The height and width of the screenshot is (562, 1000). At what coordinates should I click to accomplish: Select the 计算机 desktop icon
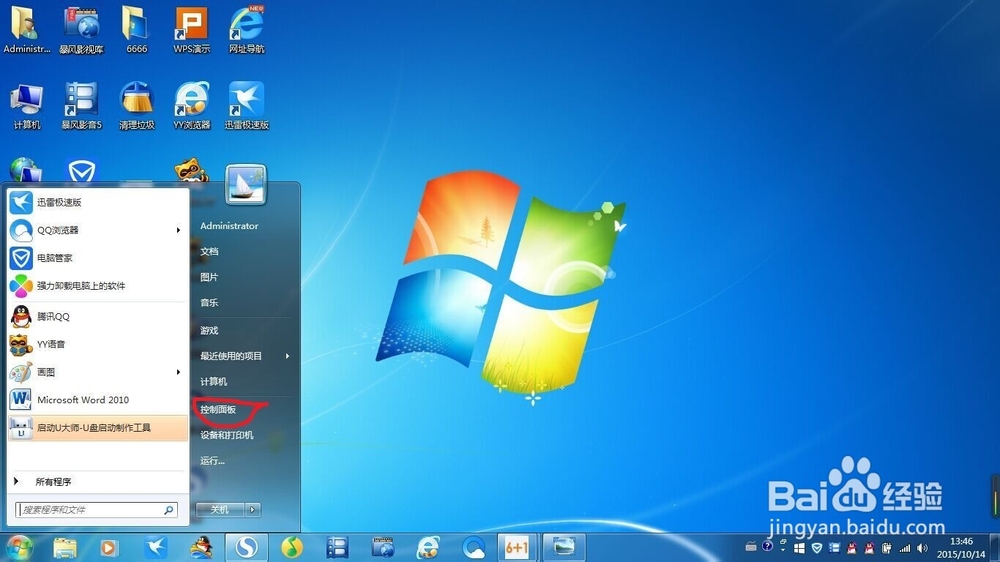[26, 106]
